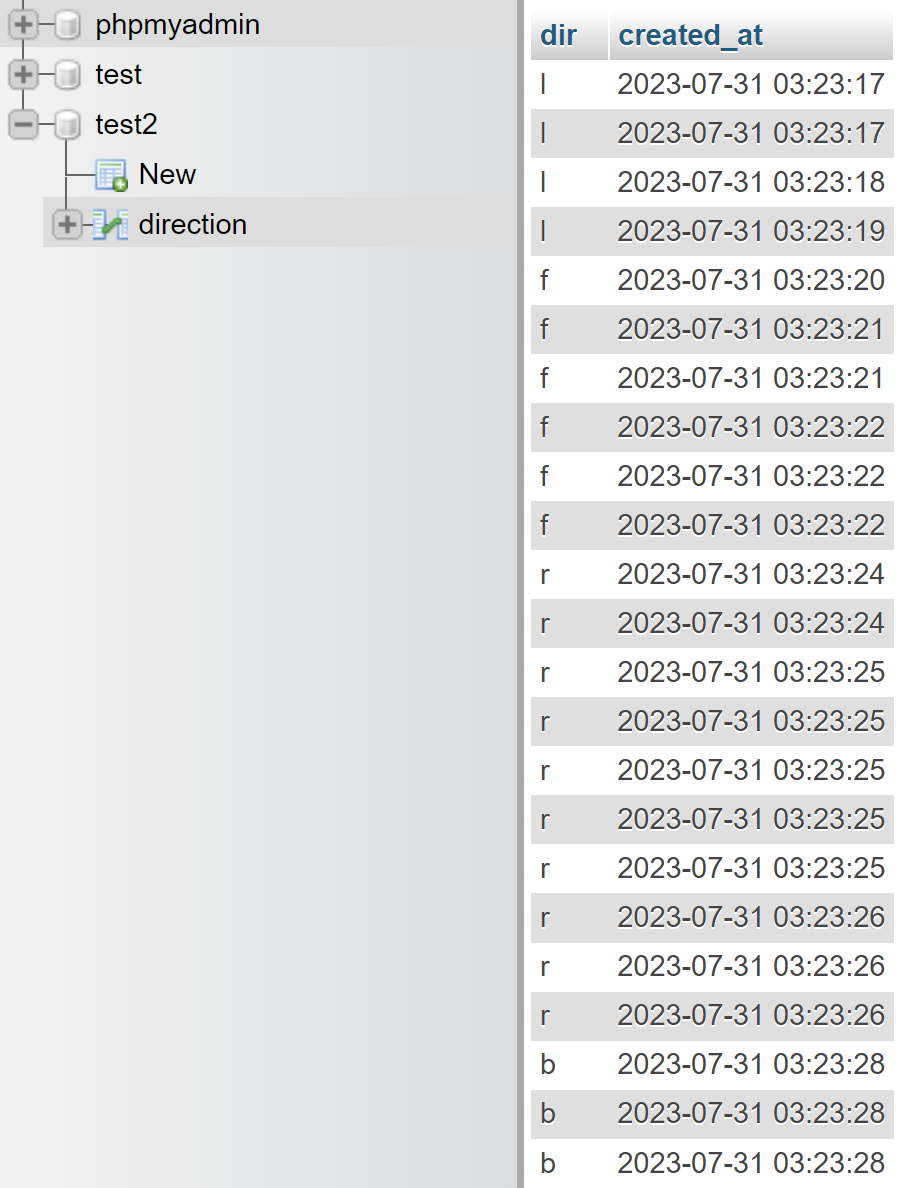This screenshot has width=910, height=1188.
Task: Select the test2 database name
Action: point(126,124)
